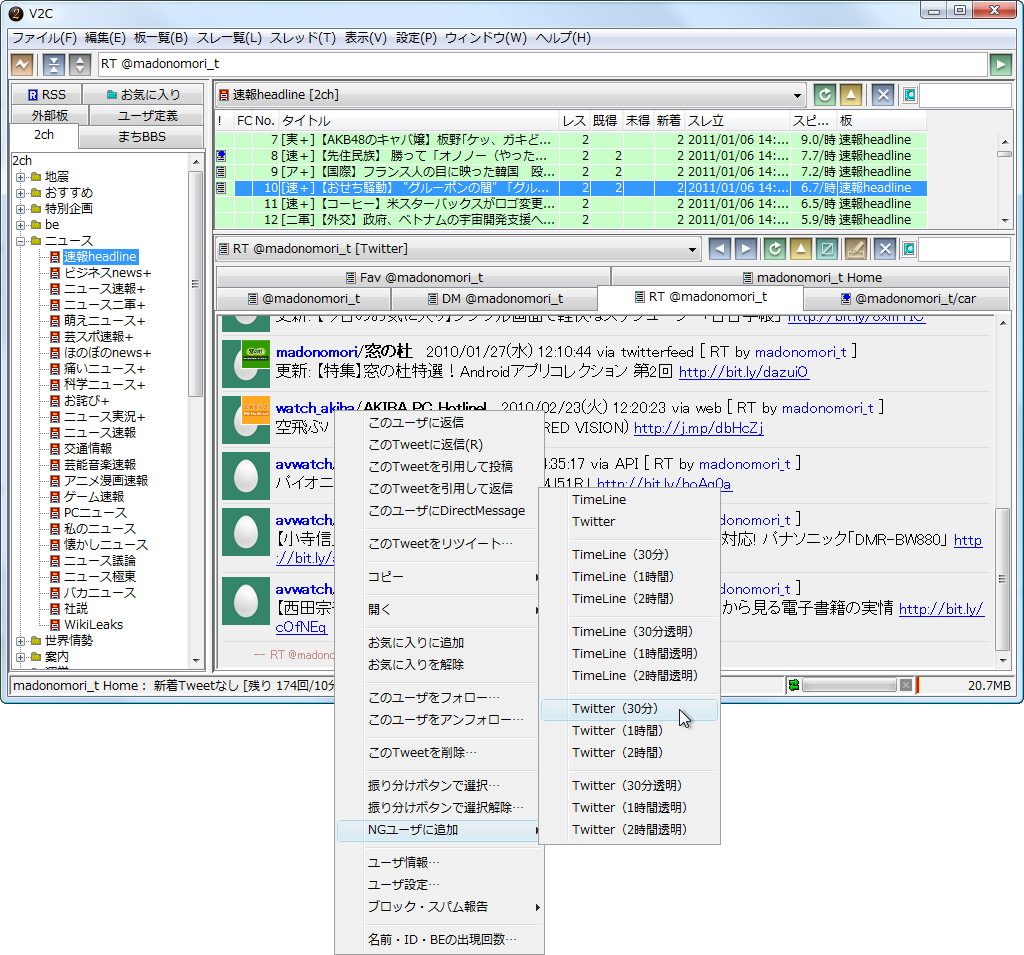
Task: Close the 速報headline thread list tab
Action: [883, 95]
